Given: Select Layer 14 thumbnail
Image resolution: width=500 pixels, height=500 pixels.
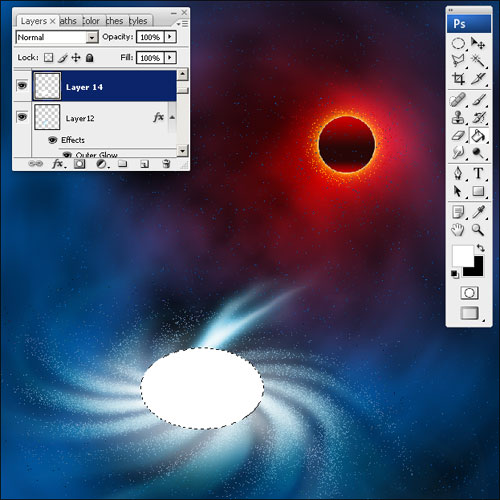Looking at the screenshot, I should tap(47, 86).
